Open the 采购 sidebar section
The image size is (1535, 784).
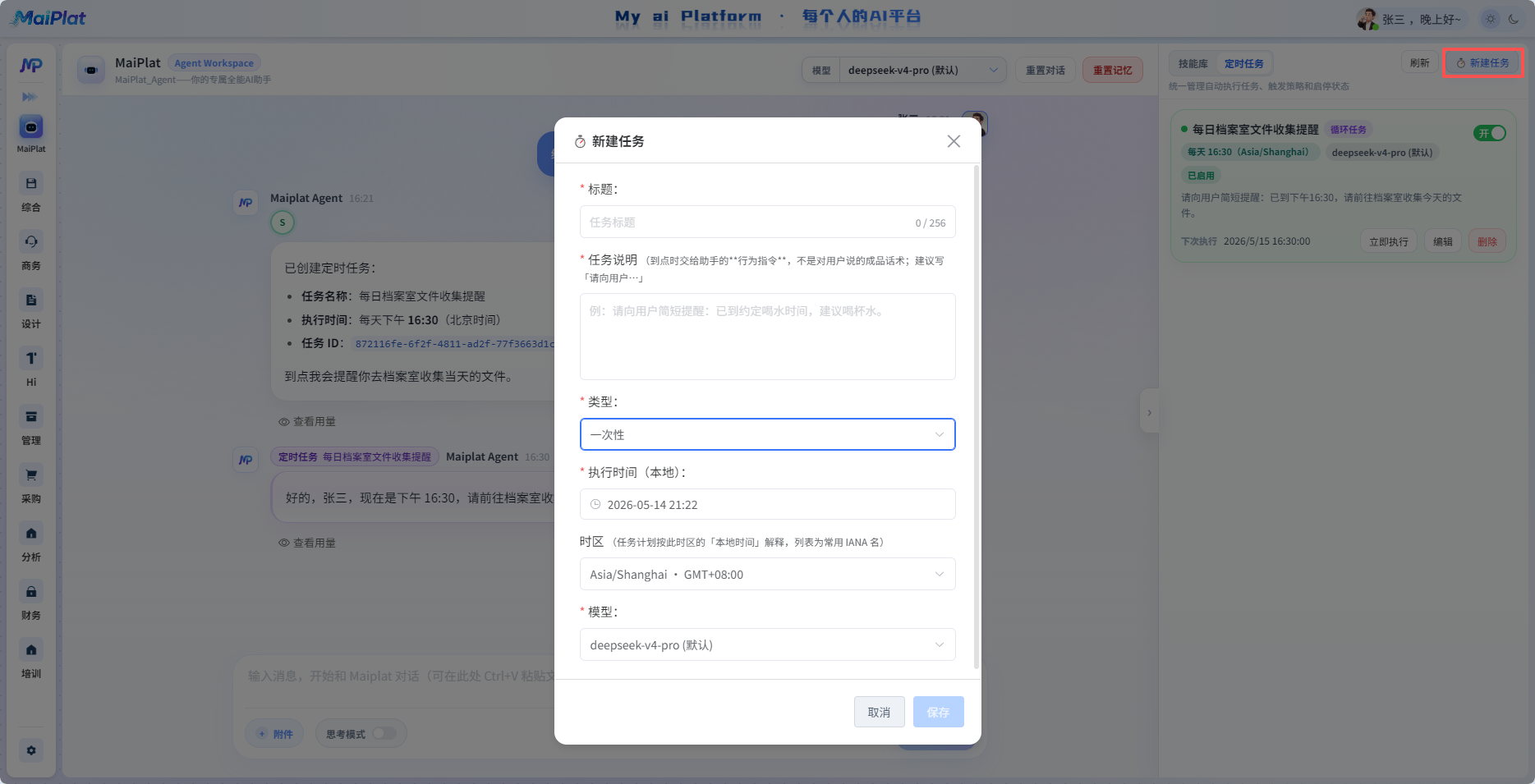31,484
